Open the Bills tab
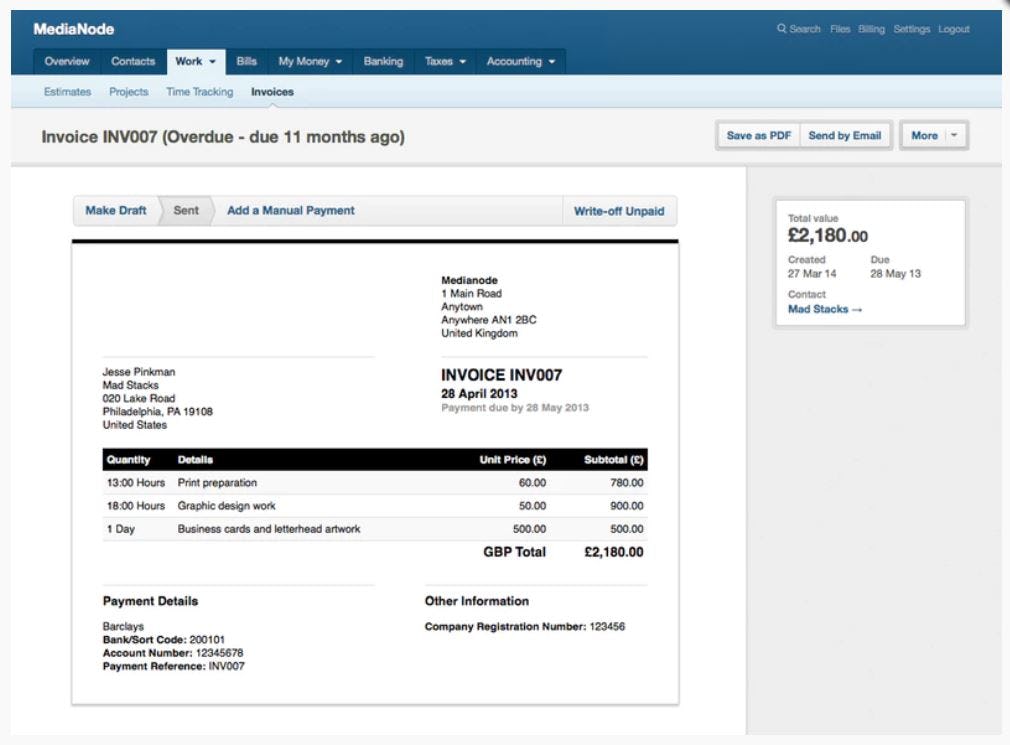This screenshot has height=745, width=1010. [246, 61]
